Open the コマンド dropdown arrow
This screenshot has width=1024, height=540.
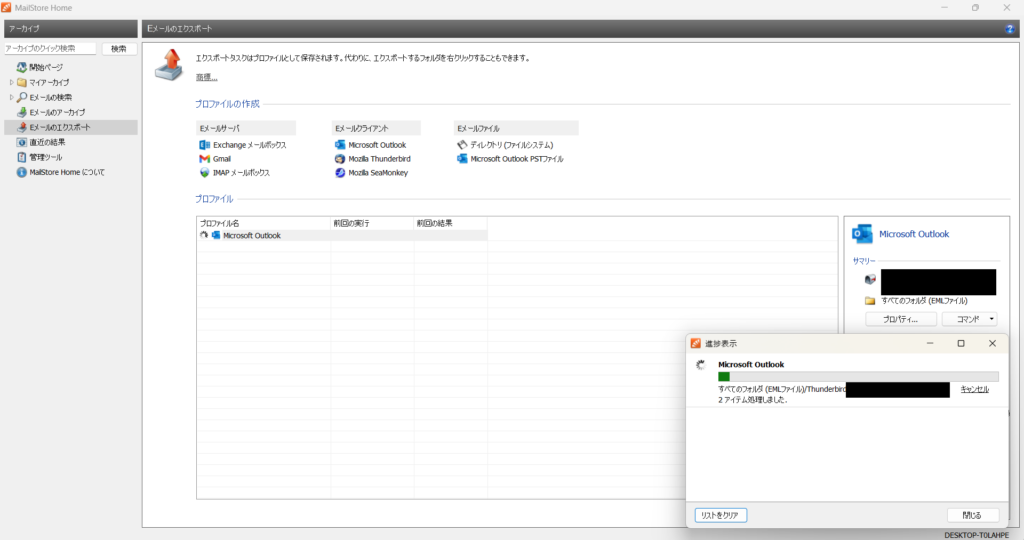tap(991, 319)
